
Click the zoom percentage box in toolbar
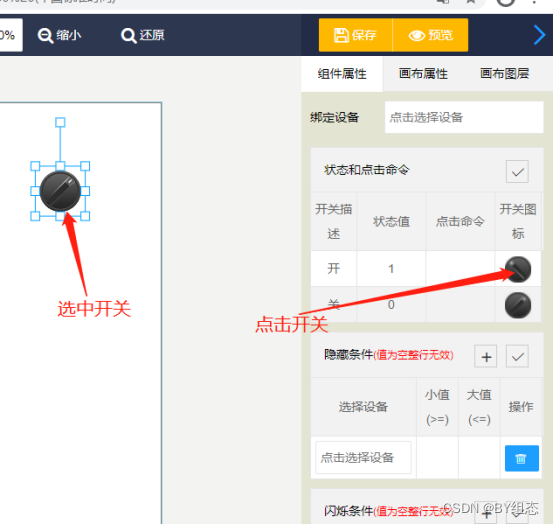(11, 35)
